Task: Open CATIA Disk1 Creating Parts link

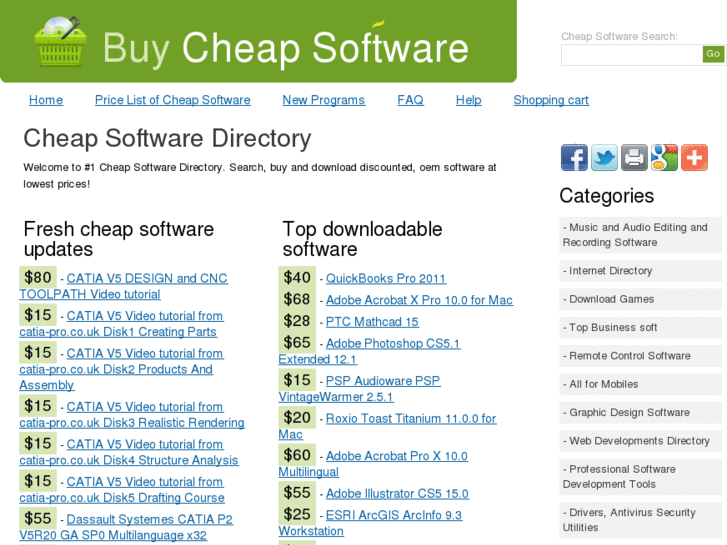Action: (121, 324)
